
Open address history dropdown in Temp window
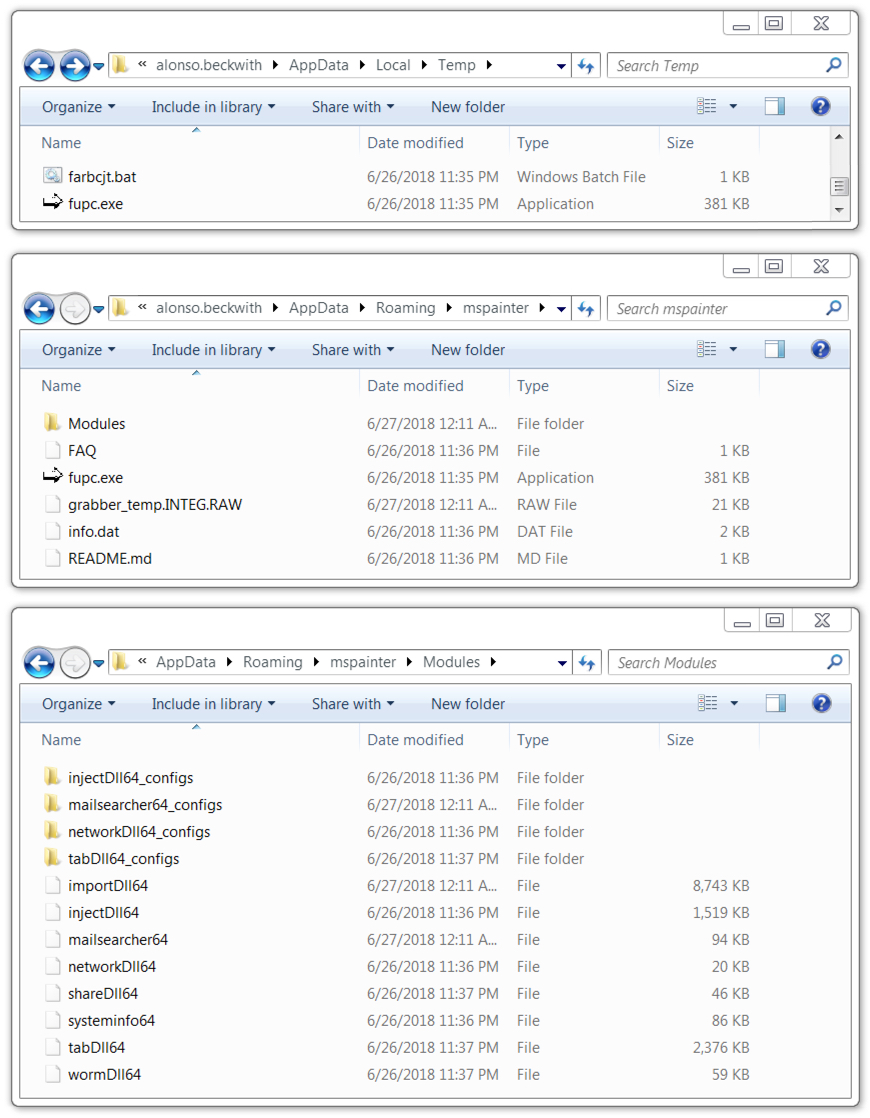click(x=561, y=66)
